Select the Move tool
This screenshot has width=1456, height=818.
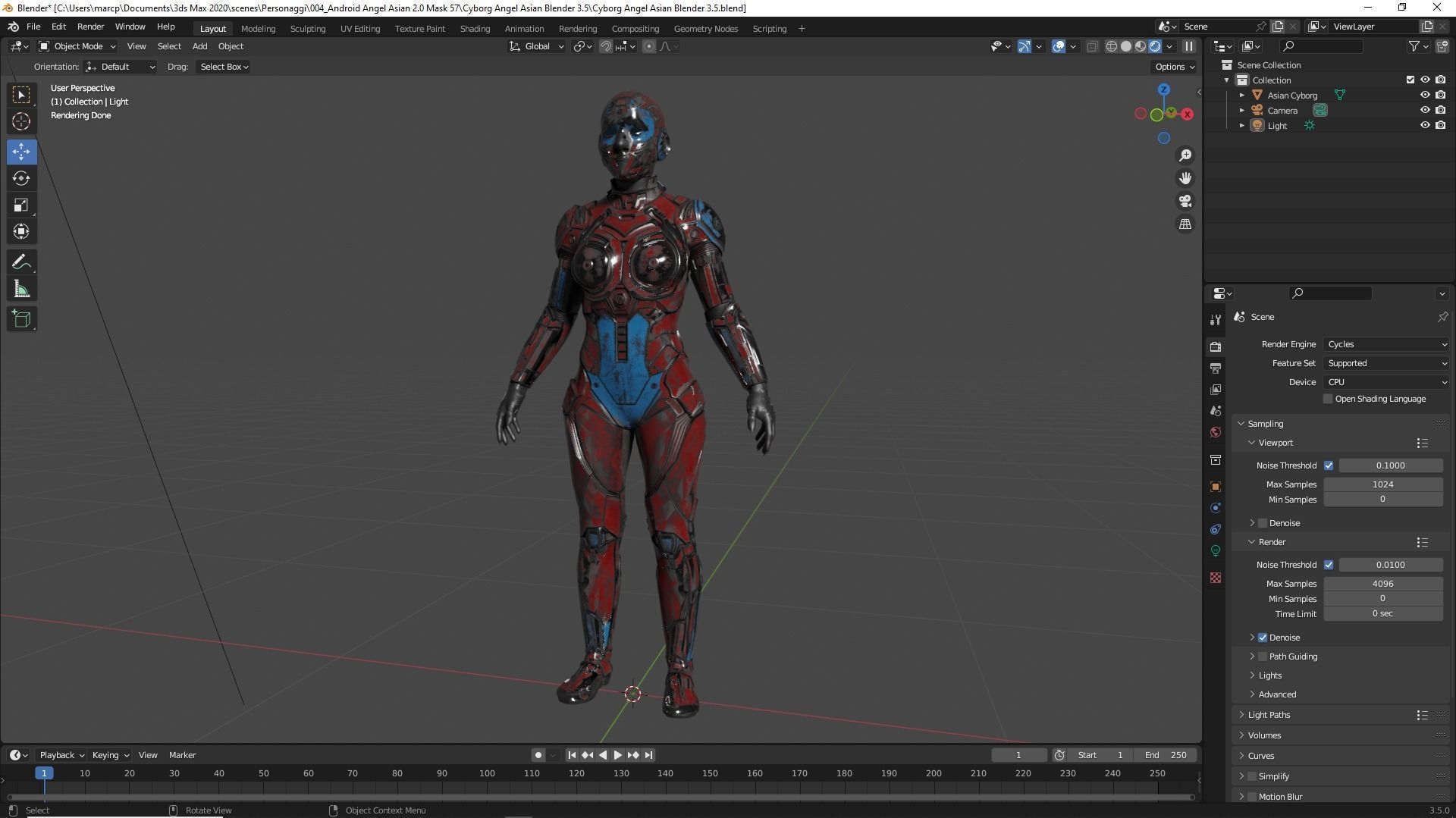click(x=21, y=152)
